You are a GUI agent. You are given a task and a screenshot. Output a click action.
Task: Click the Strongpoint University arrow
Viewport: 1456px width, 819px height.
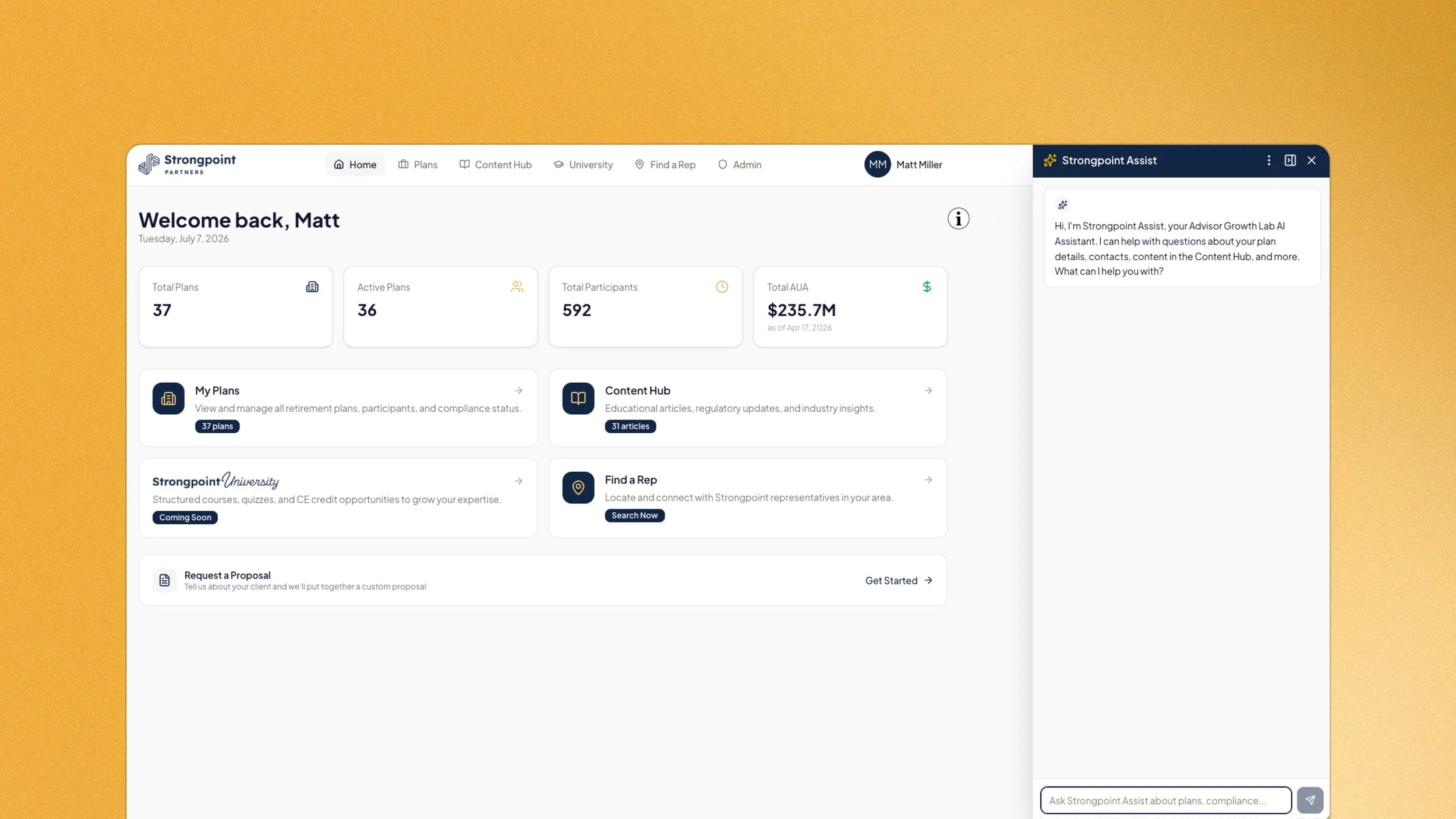(518, 481)
